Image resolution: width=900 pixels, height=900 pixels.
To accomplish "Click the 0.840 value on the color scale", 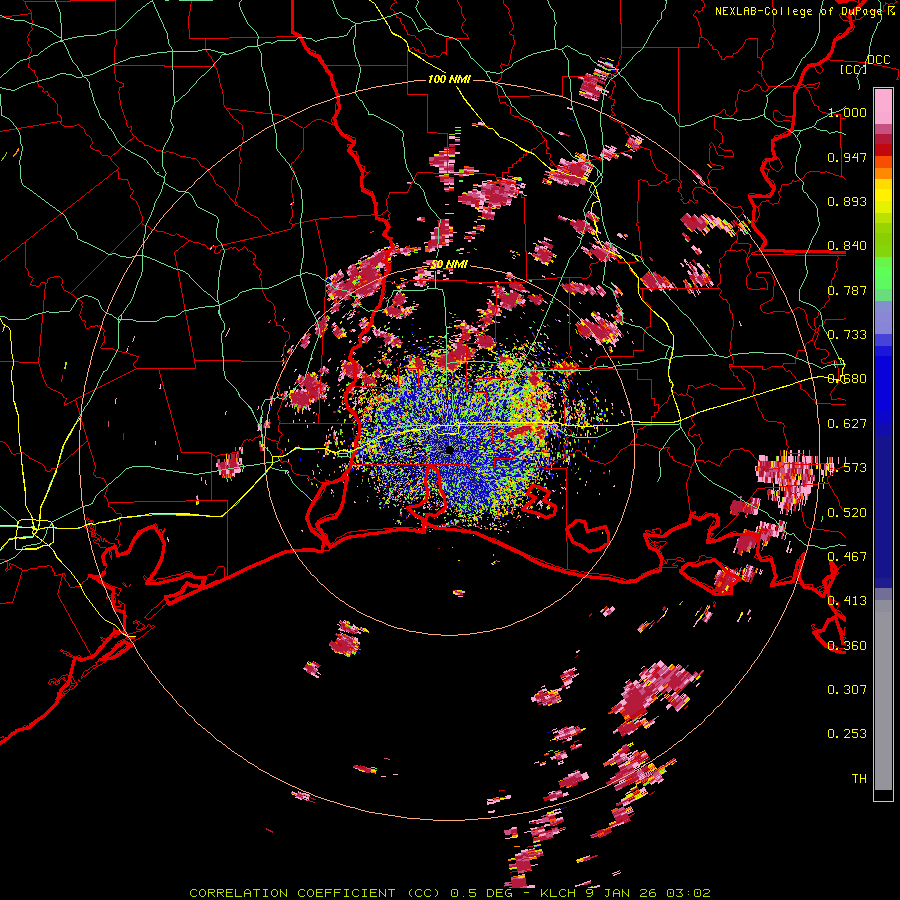I will (x=847, y=246).
